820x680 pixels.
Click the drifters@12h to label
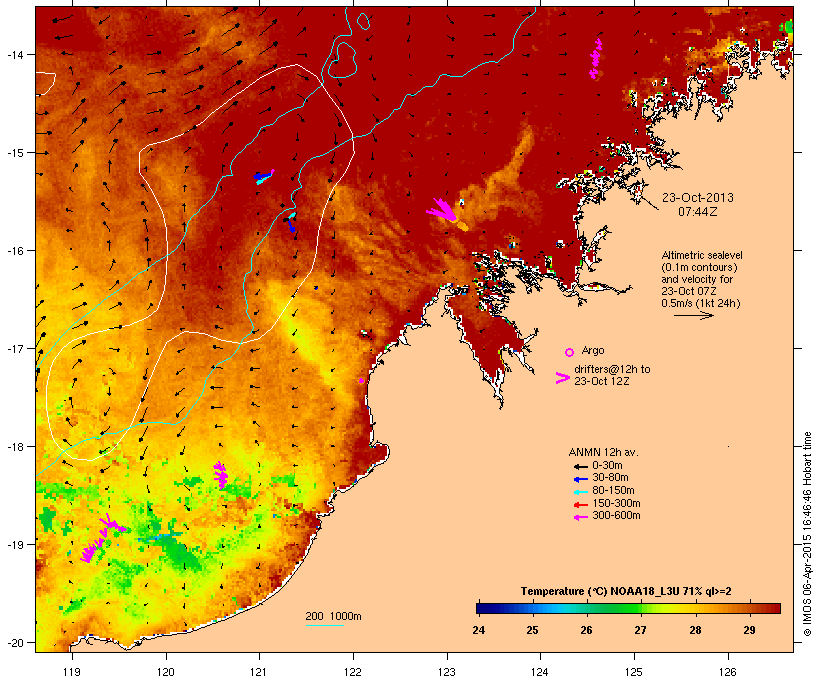tap(612, 369)
